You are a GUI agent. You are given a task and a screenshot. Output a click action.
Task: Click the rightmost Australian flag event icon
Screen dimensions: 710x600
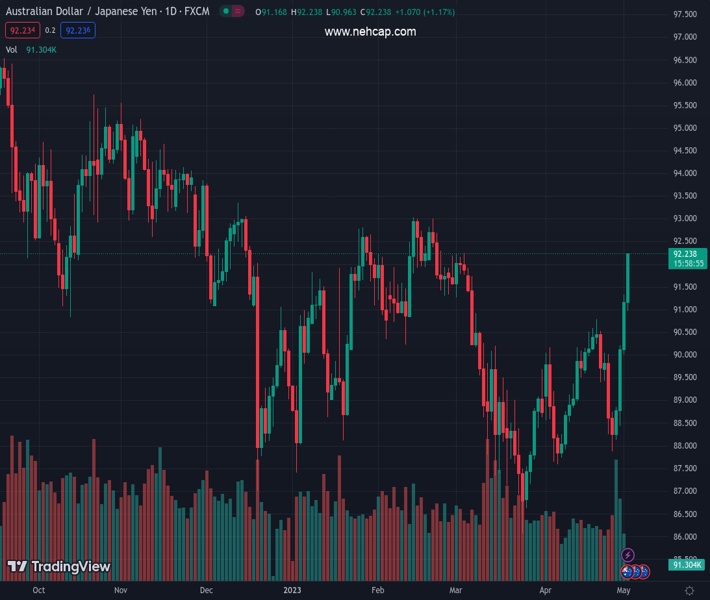[x=644, y=571]
